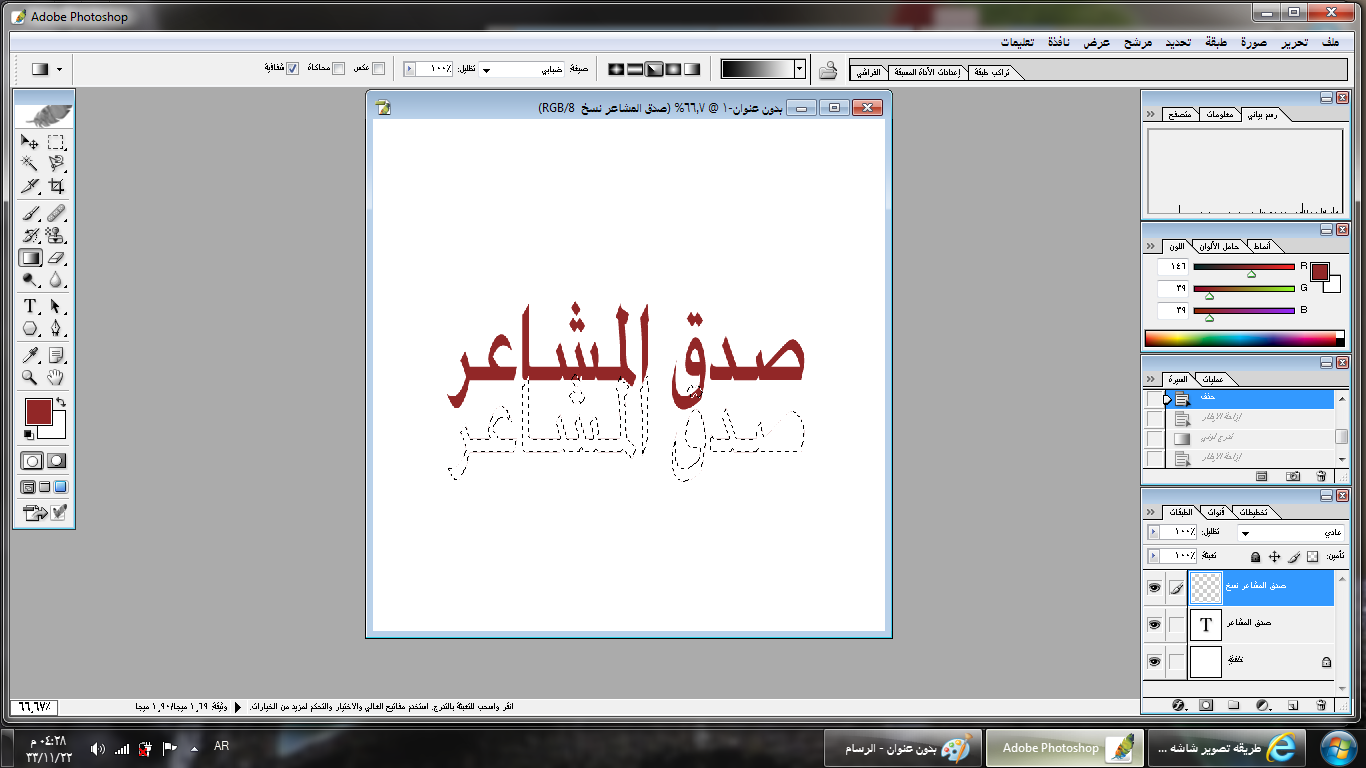Switch to Adobe Photoshop in the taskbar
The width and height of the screenshot is (1366, 768).
(1059, 747)
